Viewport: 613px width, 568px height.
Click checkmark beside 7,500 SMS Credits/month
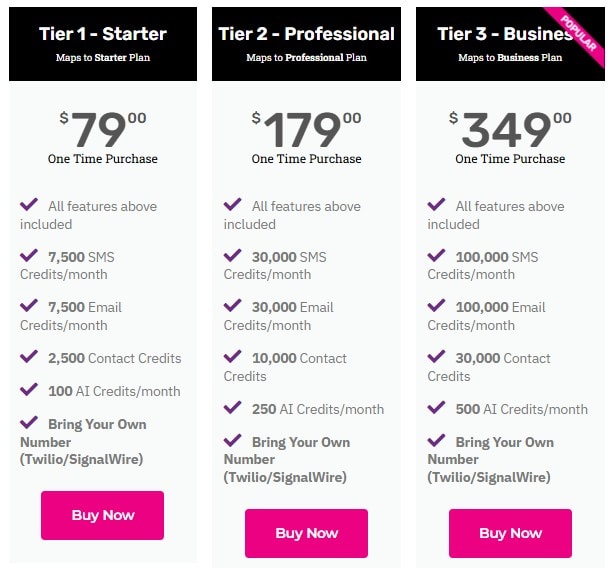click(30, 255)
